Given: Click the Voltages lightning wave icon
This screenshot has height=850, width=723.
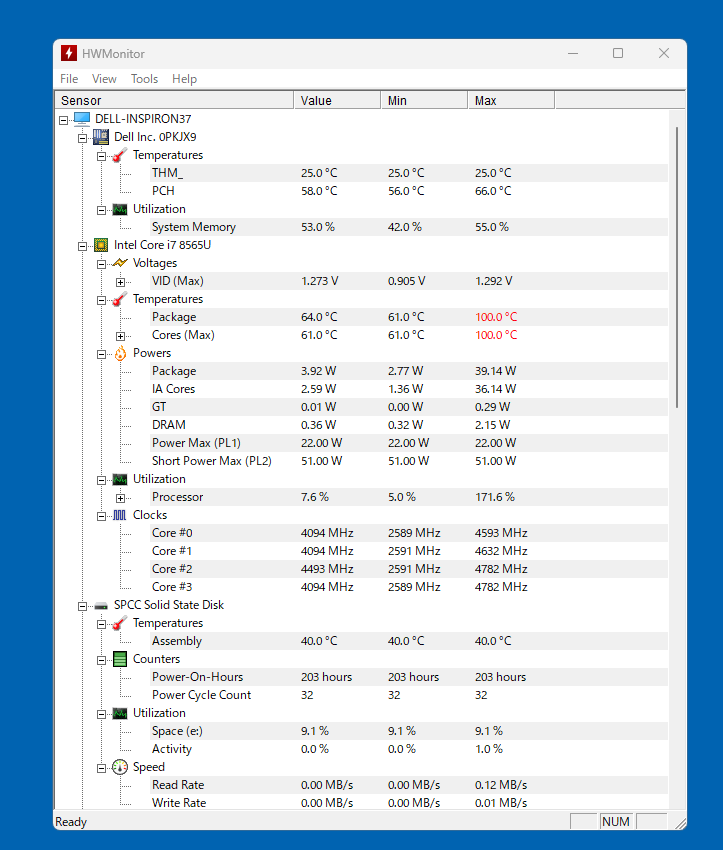Looking at the screenshot, I should point(120,263).
